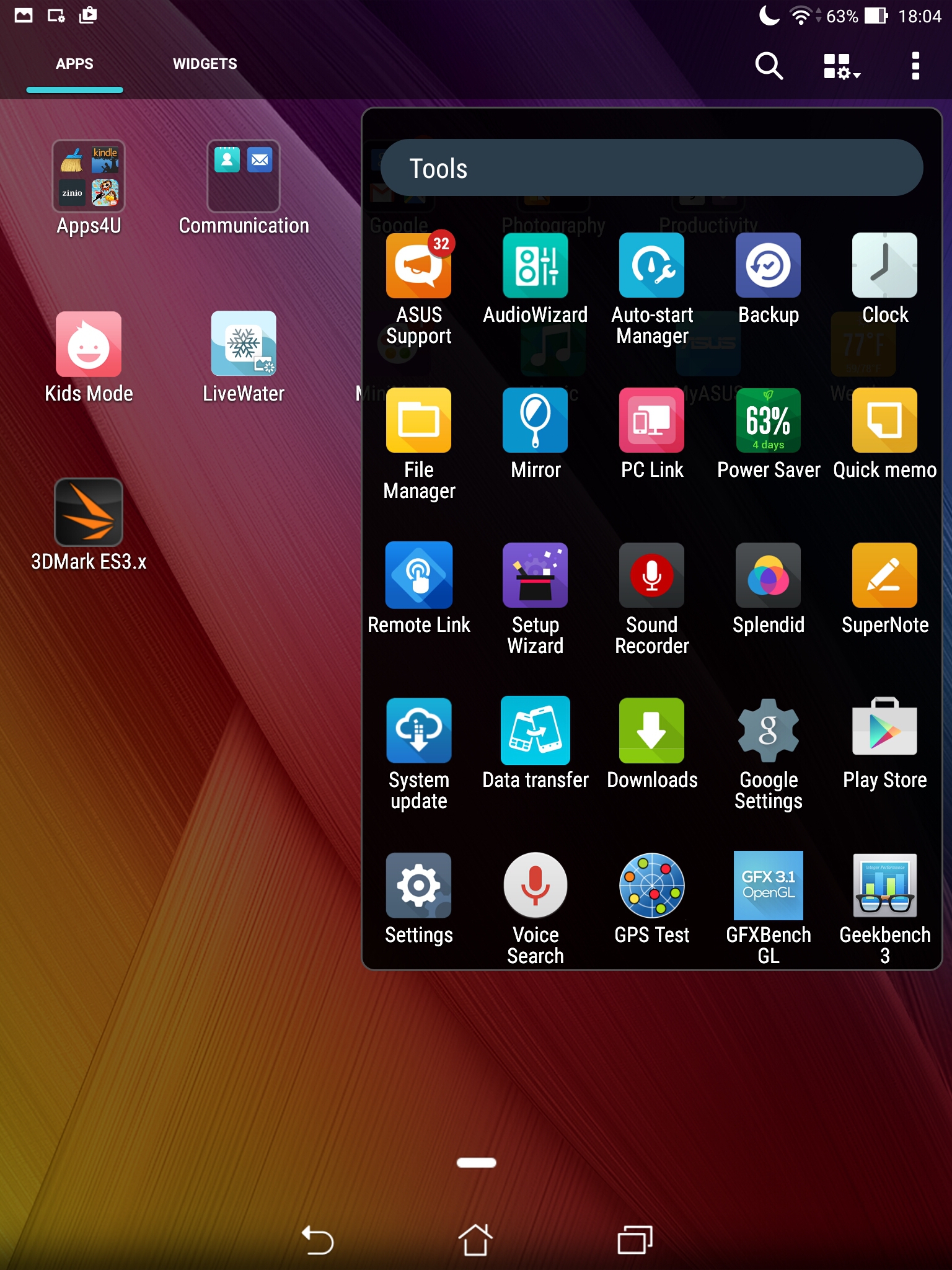
Task: Open Auto-start Manager
Action: tap(652, 265)
